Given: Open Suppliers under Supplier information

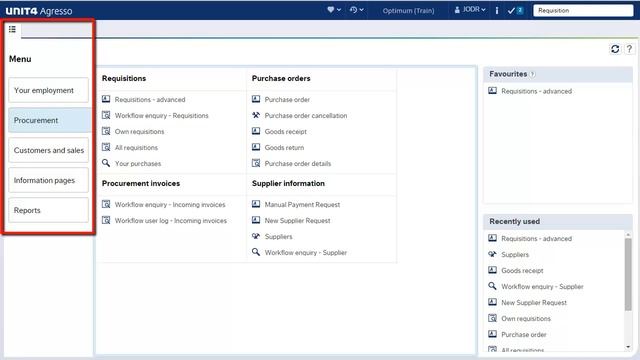Looking at the screenshot, I should click(278, 236).
